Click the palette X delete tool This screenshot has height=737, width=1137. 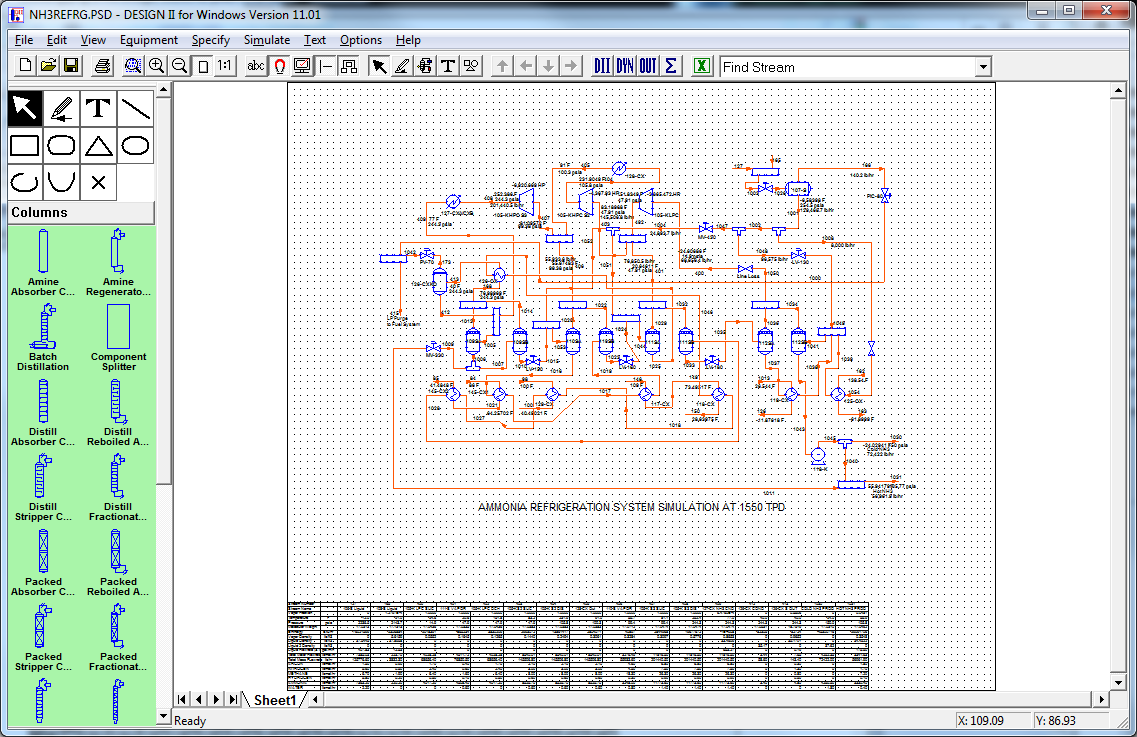point(99,182)
